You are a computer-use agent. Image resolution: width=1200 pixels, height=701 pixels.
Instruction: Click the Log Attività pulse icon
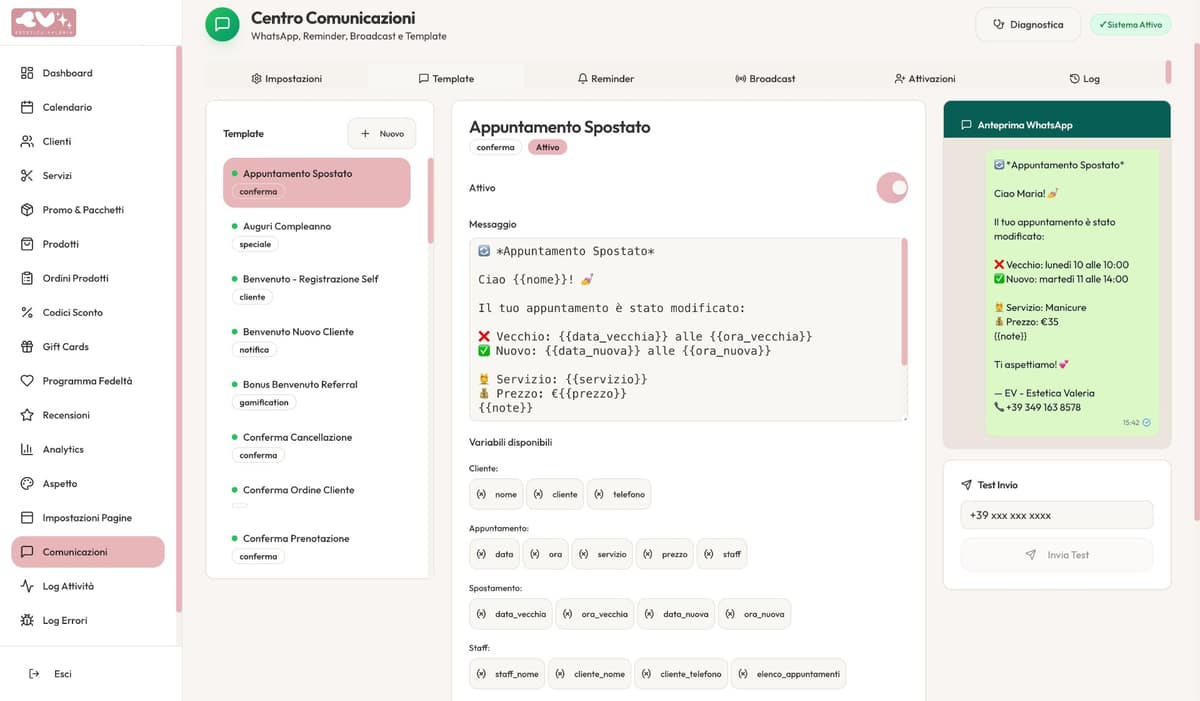click(x=27, y=586)
